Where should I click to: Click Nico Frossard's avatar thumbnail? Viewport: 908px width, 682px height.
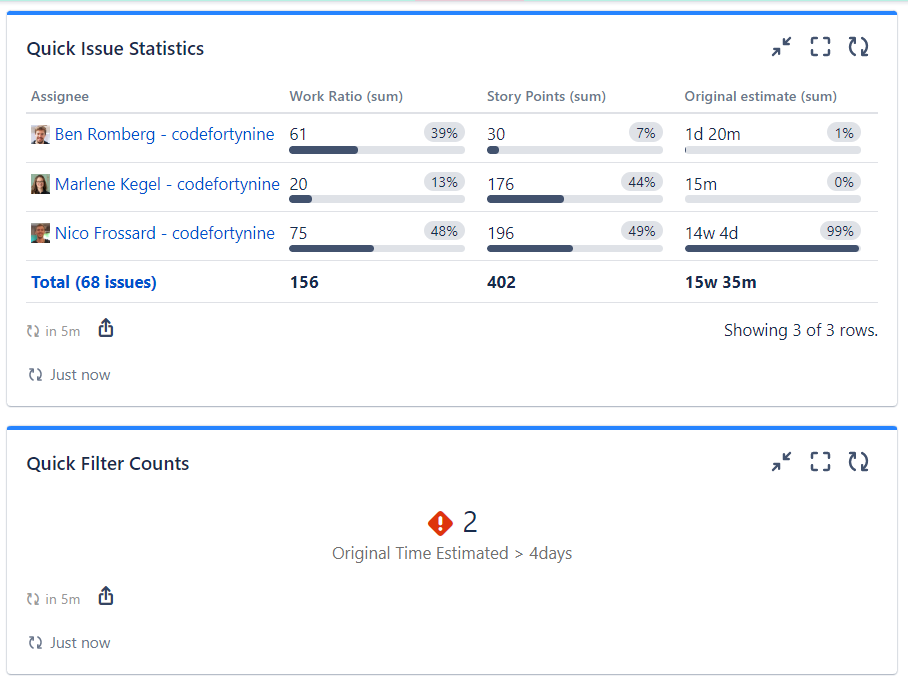pyautogui.click(x=39, y=233)
